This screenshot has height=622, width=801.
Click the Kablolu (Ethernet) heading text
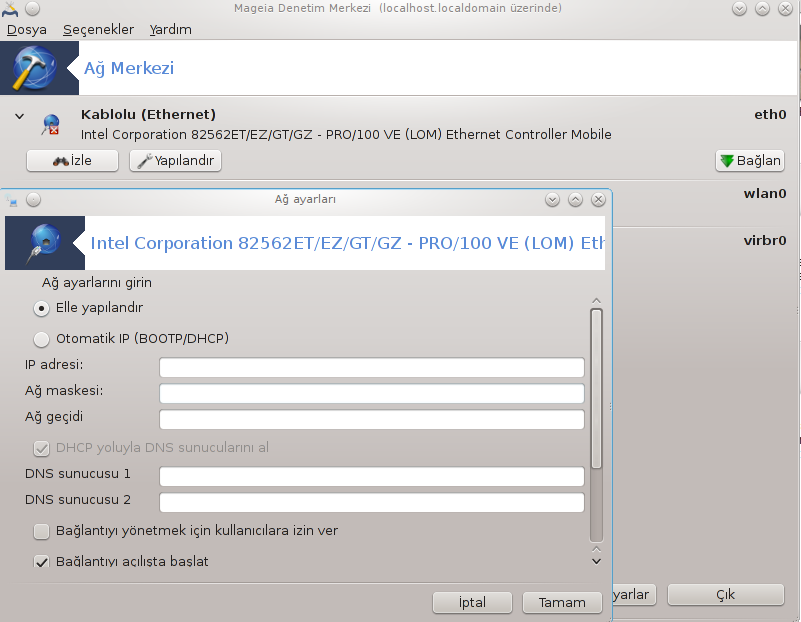click(148, 114)
